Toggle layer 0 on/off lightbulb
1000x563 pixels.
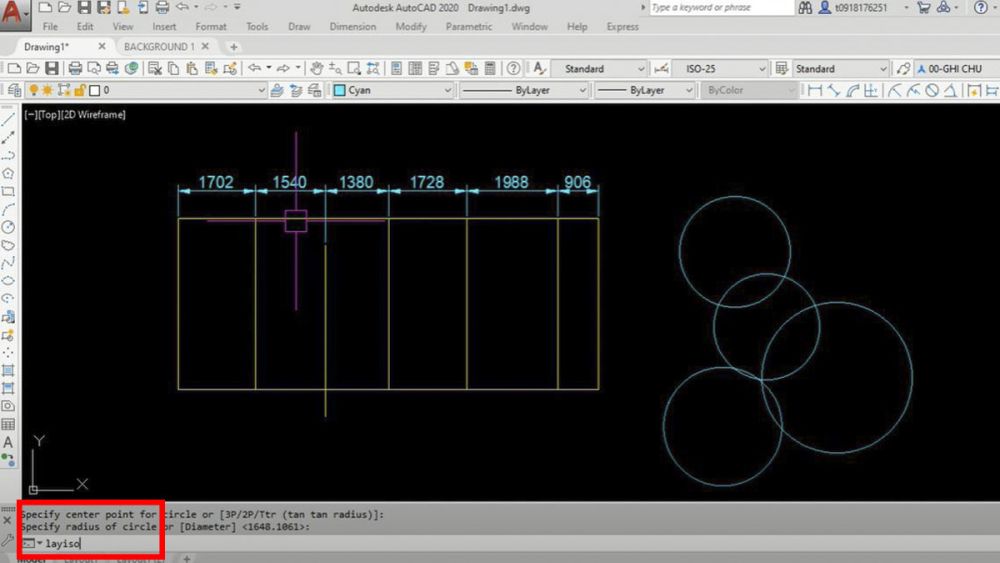(x=33, y=91)
